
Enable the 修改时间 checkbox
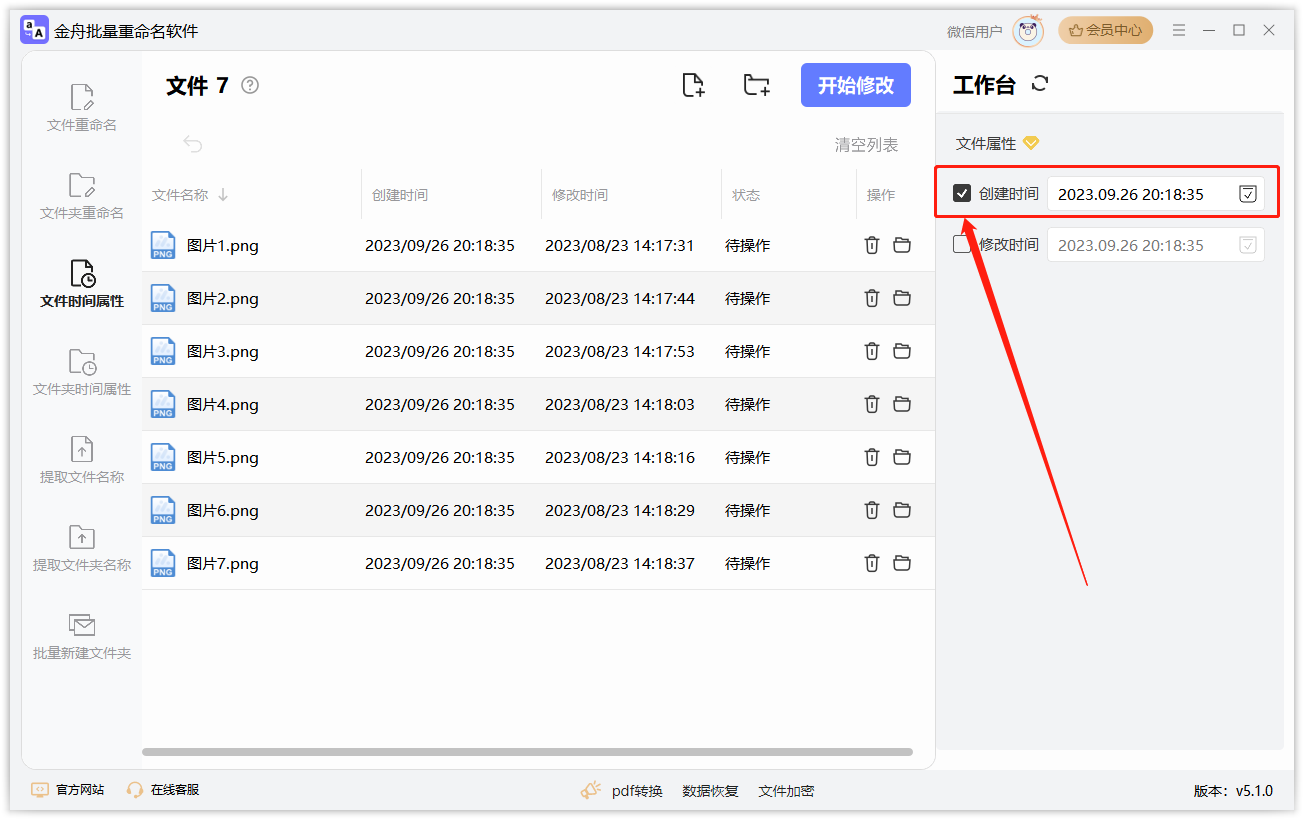click(963, 244)
